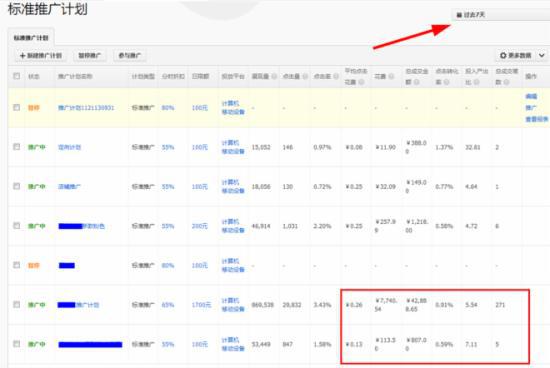Open the plan link in the 1700元 row

coord(78,305)
